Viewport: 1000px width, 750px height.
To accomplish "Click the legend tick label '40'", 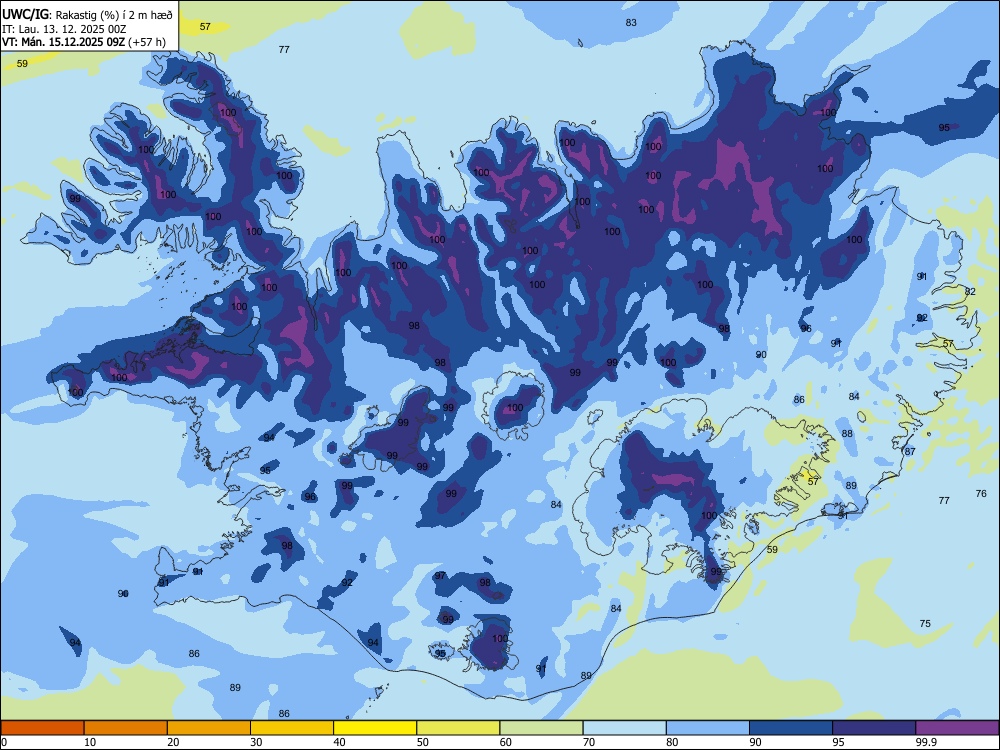I will [x=339, y=742].
